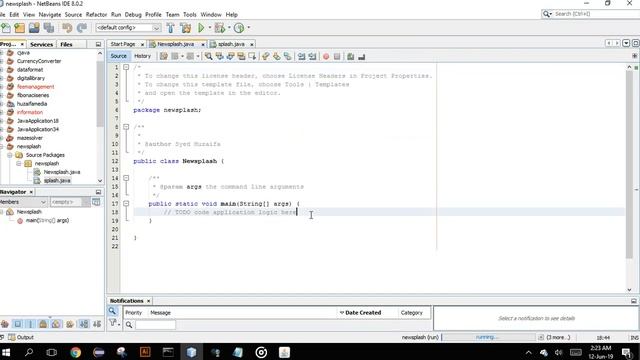Open the Notifications filter funnel dropdown
This screenshot has height=360, width=640.
(114, 323)
